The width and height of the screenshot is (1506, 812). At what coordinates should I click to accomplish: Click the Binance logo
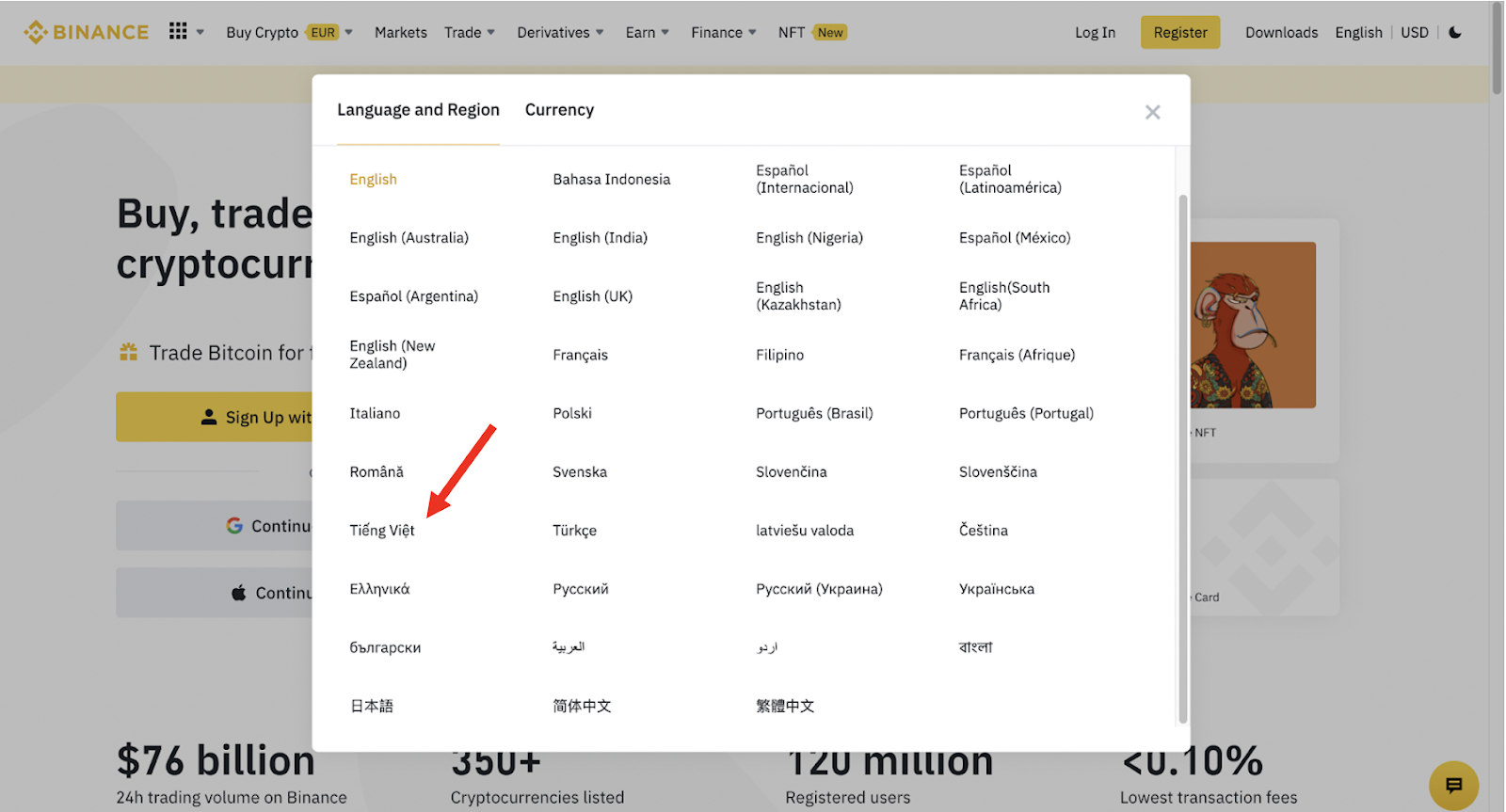pyautogui.click(x=86, y=32)
